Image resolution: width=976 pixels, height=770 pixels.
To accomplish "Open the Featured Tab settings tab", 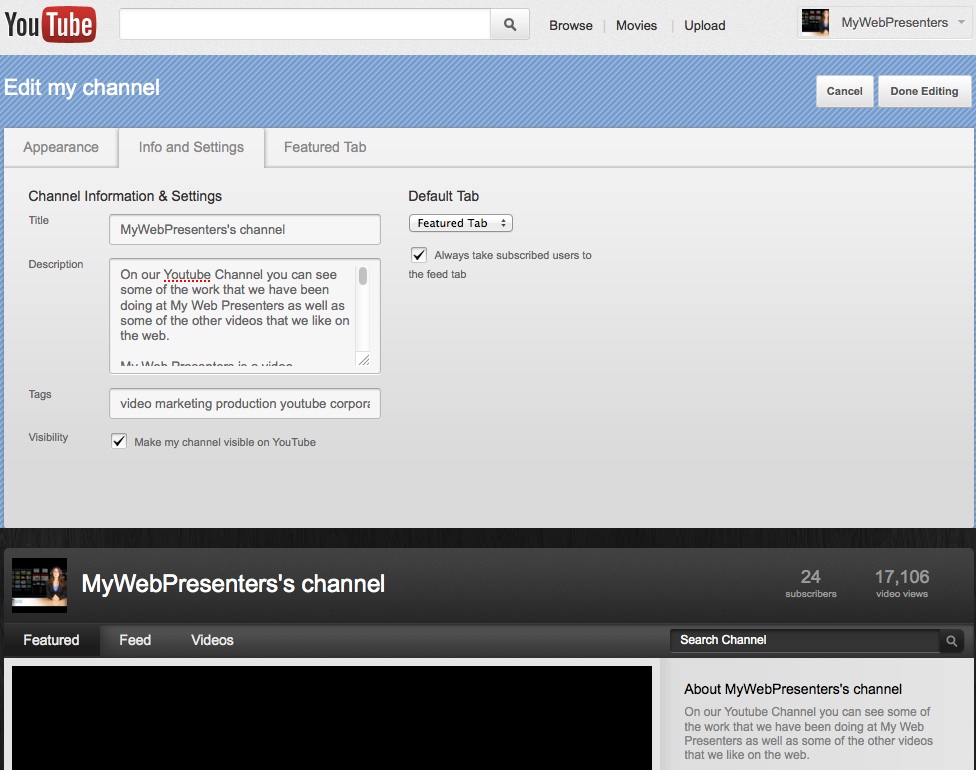I will pyautogui.click(x=325, y=147).
